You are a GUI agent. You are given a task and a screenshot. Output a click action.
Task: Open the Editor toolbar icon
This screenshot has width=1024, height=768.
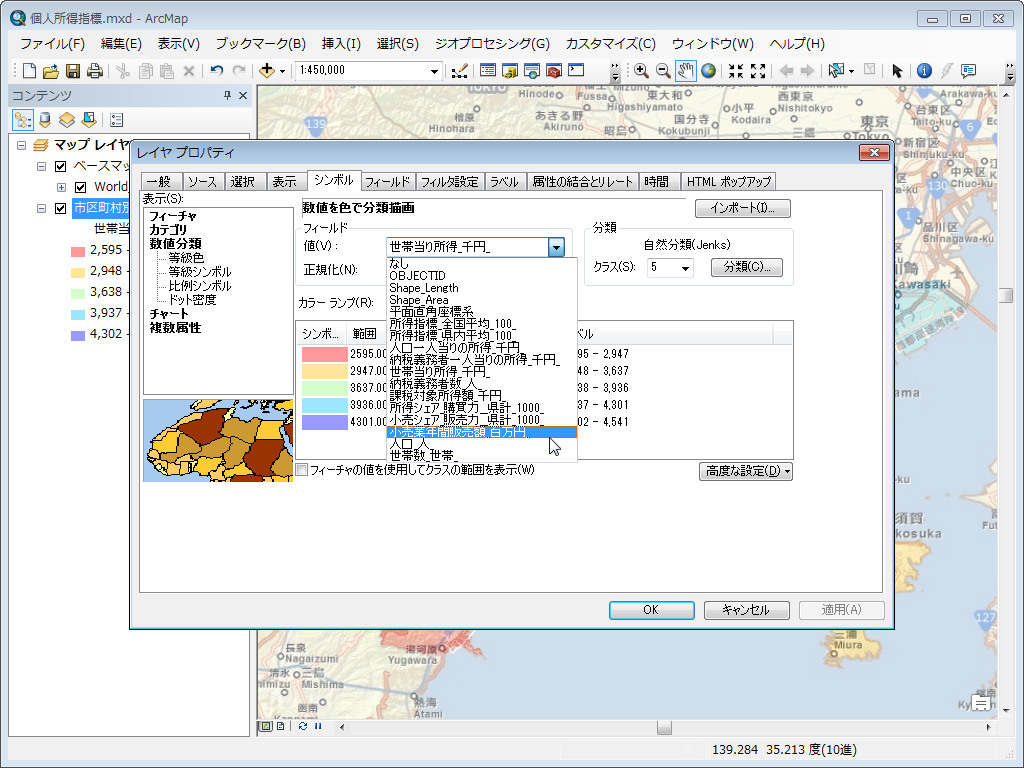460,71
